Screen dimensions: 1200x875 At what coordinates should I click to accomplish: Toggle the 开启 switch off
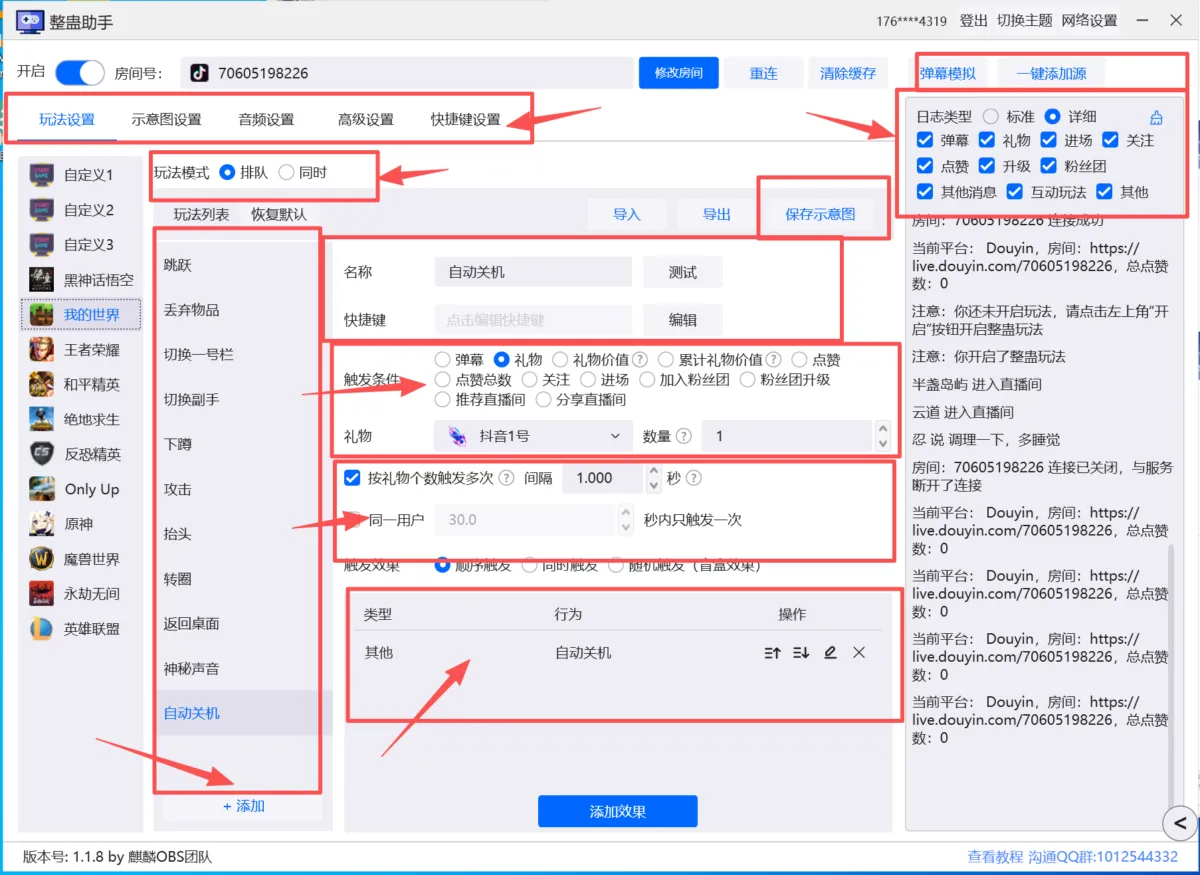(x=80, y=72)
